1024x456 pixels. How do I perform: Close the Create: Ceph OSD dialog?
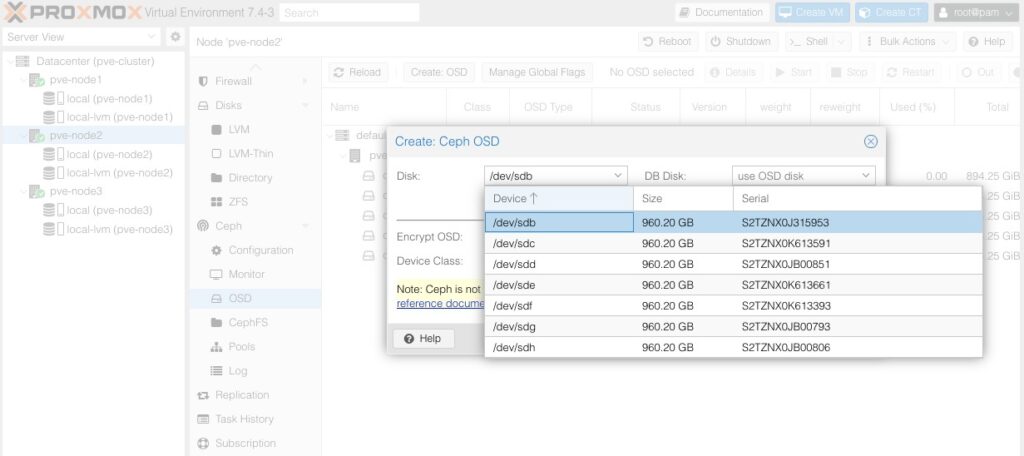pos(871,142)
